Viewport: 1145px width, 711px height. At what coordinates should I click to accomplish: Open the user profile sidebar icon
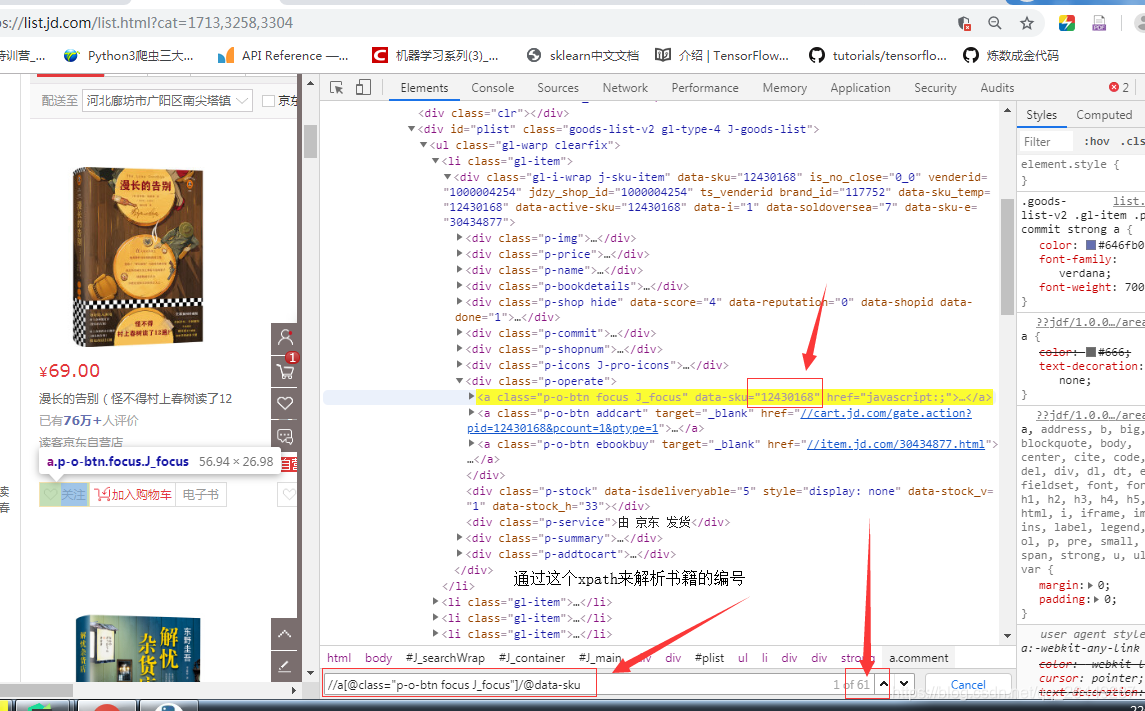(x=285, y=337)
